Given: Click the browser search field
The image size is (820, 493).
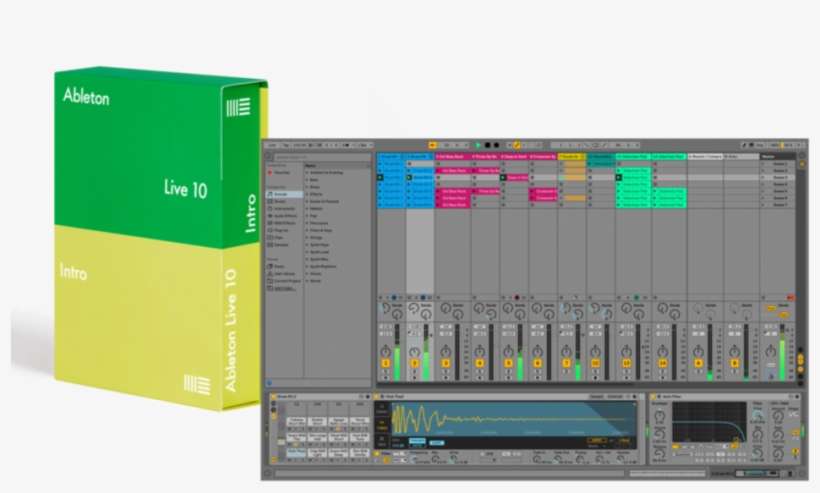Looking at the screenshot, I should 322,157.
